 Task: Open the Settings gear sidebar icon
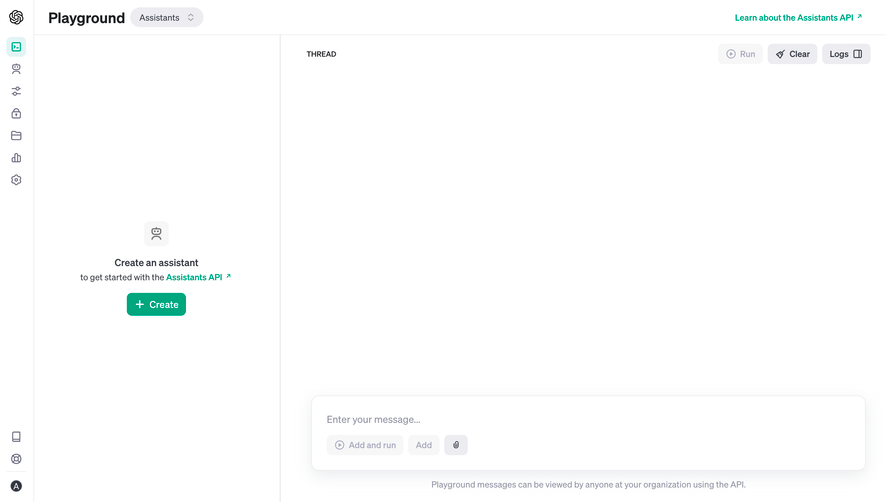click(16, 180)
